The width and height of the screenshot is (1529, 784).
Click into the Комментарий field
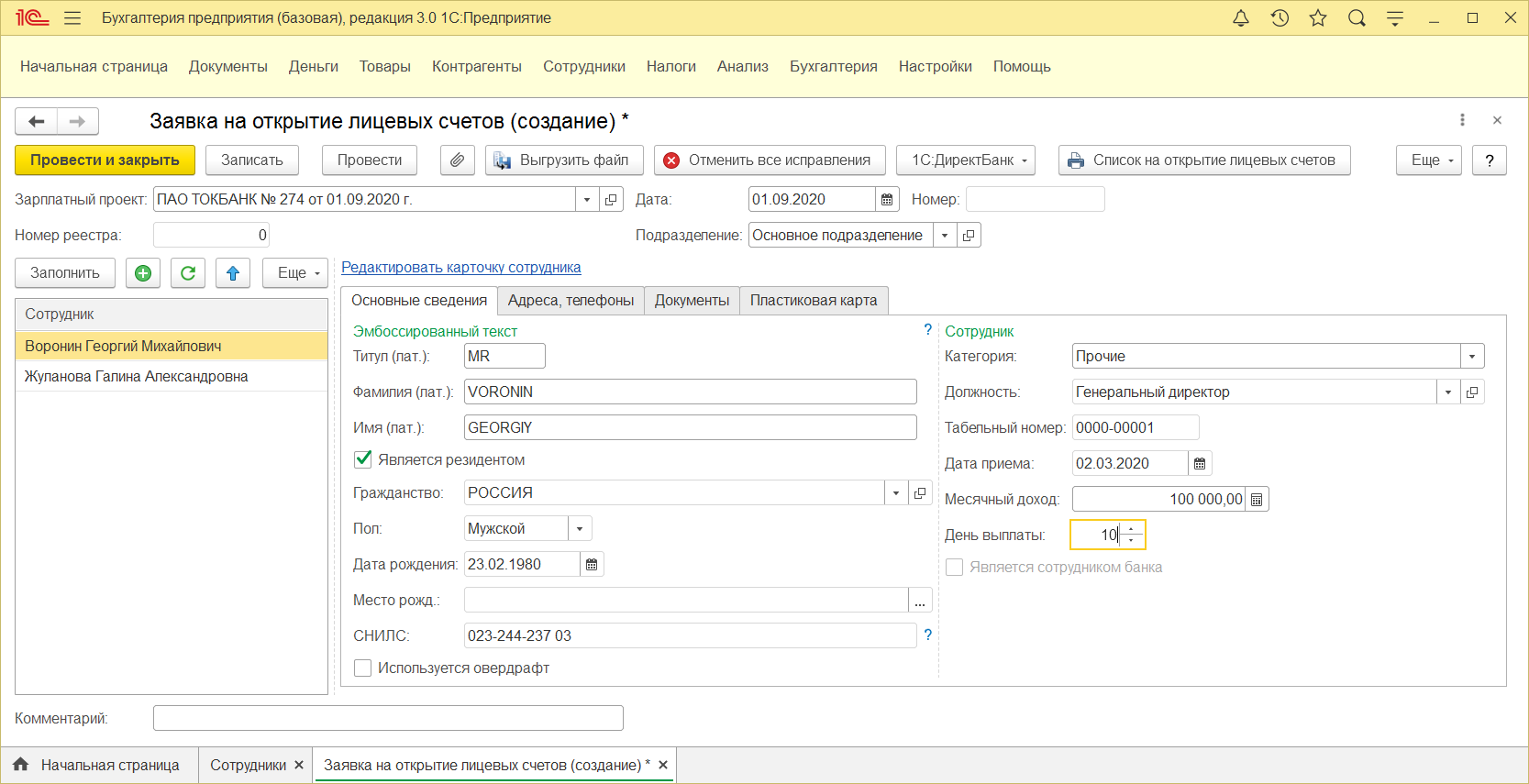(x=388, y=718)
